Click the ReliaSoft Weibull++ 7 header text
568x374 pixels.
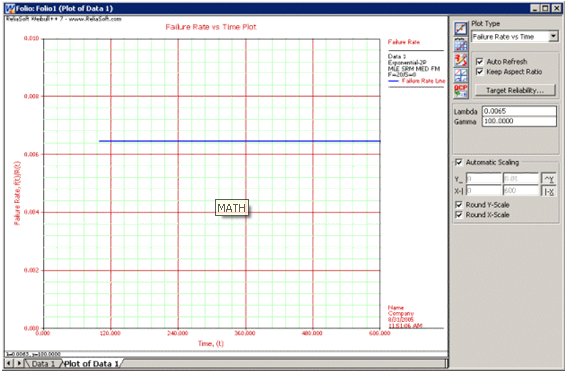tap(63, 19)
